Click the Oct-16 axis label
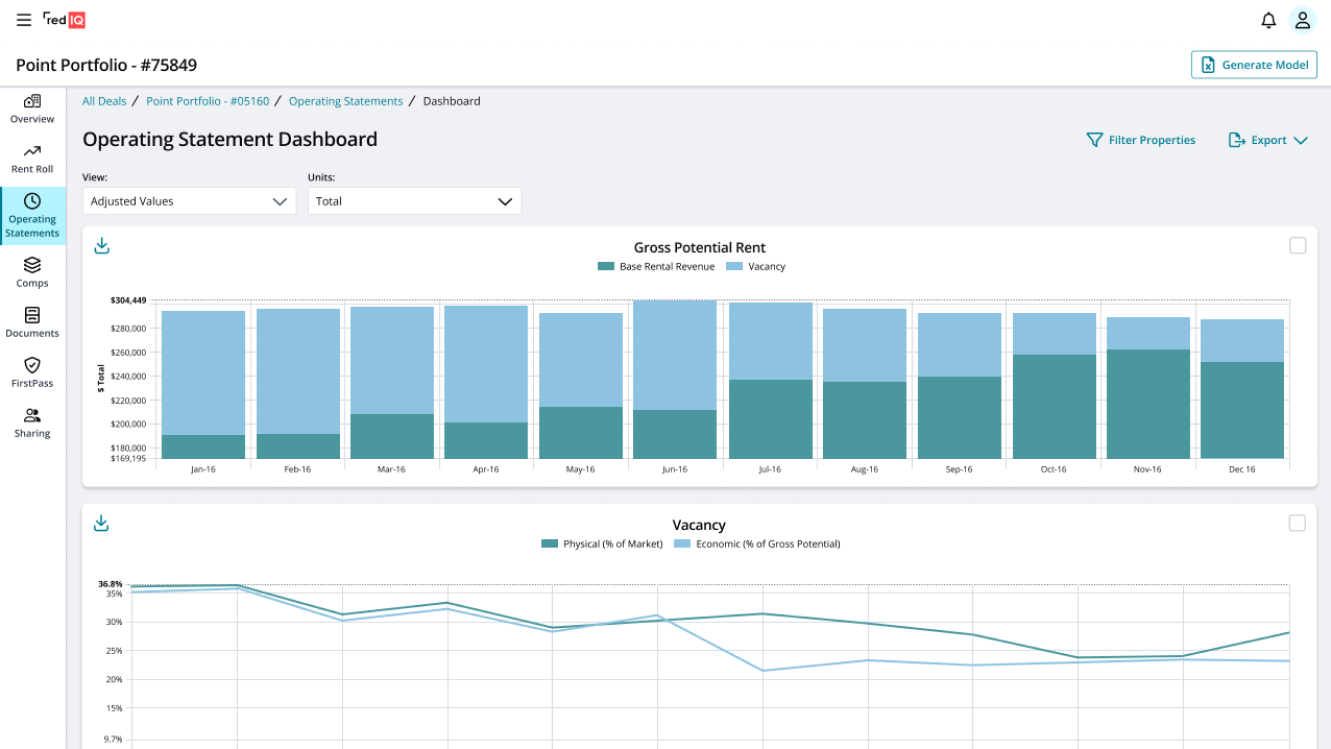The width and height of the screenshot is (1331, 749). (x=1054, y=469)
